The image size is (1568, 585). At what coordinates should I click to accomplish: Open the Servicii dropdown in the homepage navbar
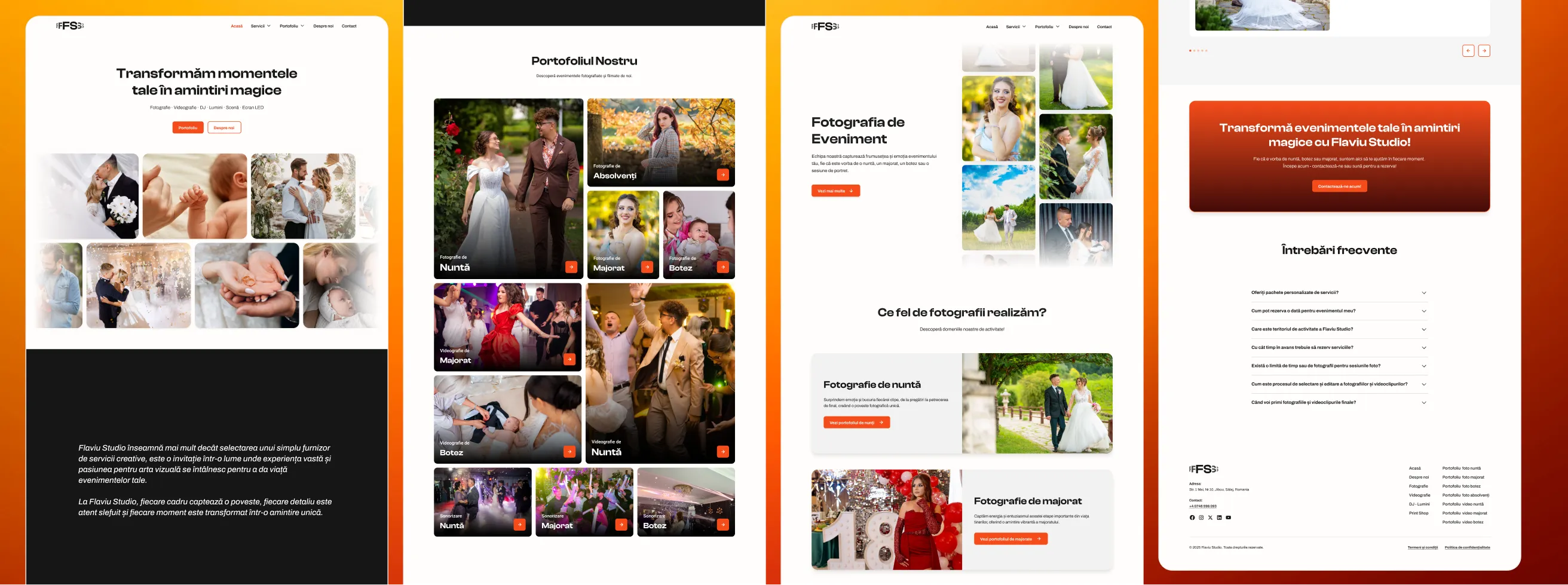261,26
